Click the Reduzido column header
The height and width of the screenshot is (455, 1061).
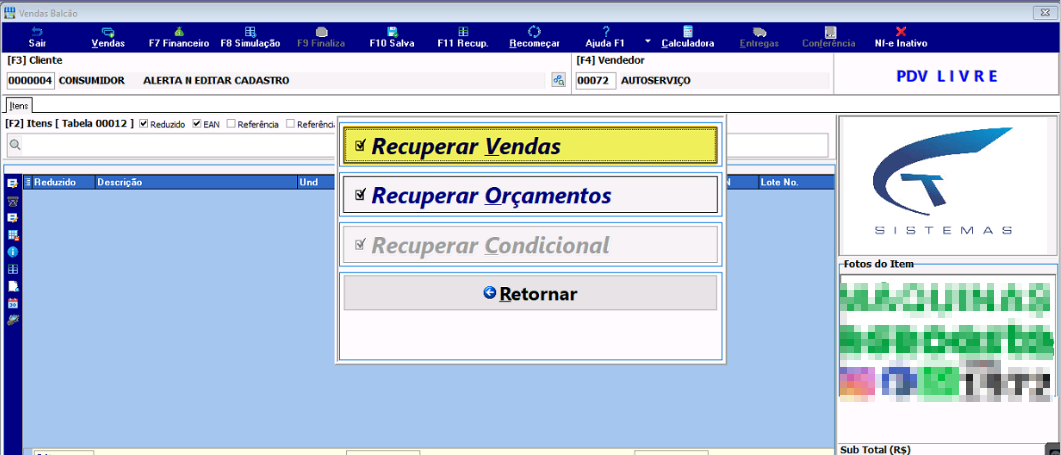point(63,182)
